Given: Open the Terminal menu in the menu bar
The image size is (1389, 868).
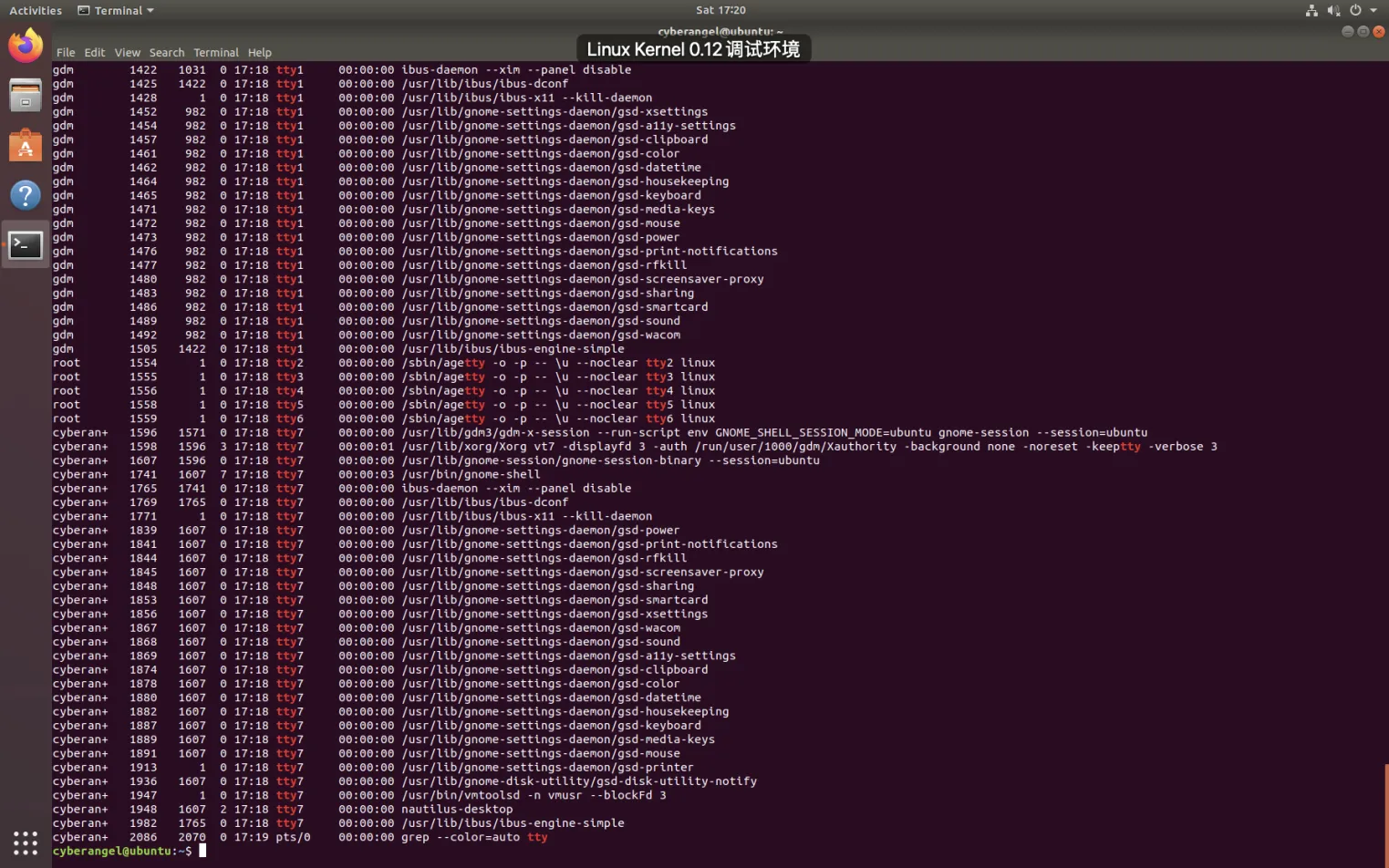Looking at the screenshot, I should [216, 53].
